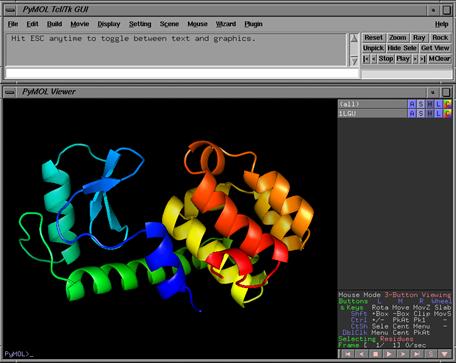The width and height of the screenshot is (456, 363).
Task: Click the command input field in Tcl/Tk GUI
Action: click(x=182, y=73)
